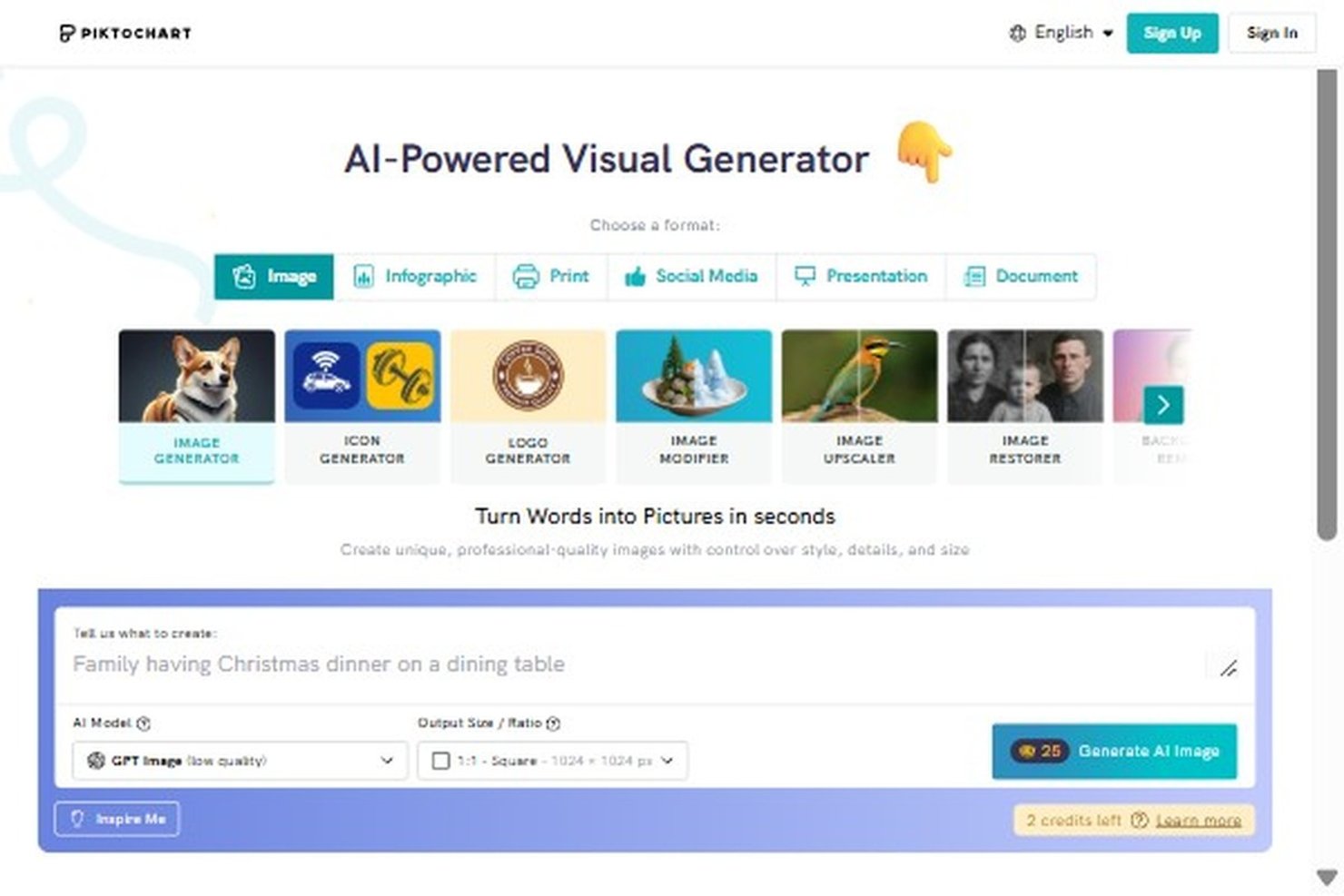1344x896 pixels.
Task: Open the 1:1 Square output size dropdown
Action: 552,761
